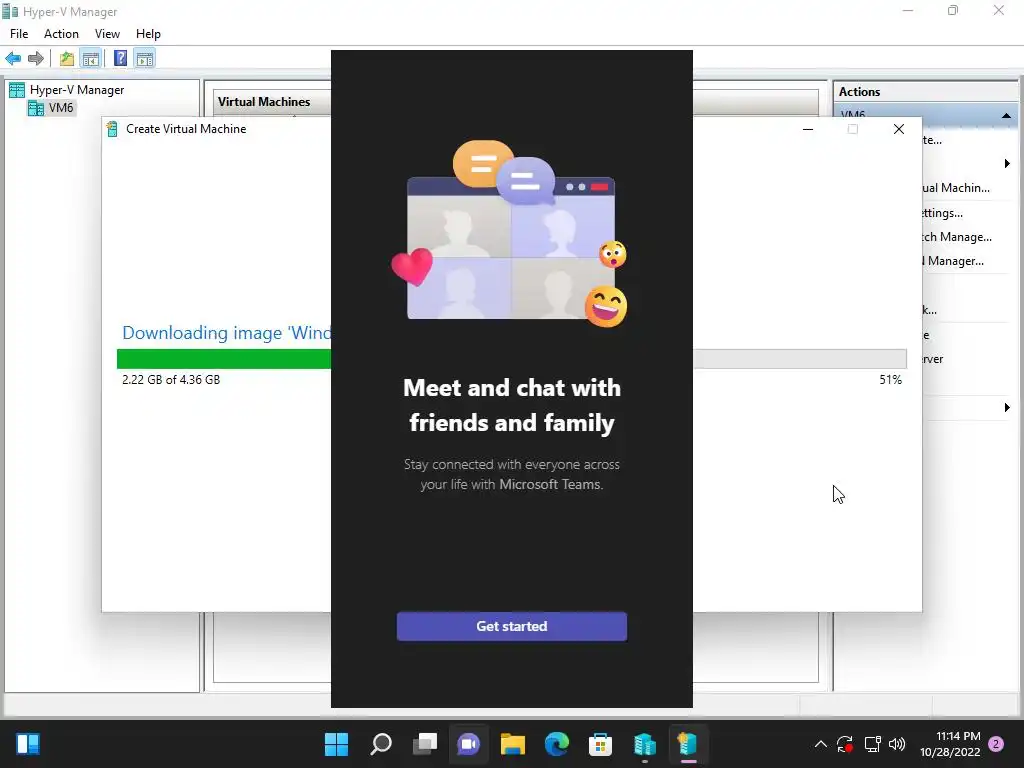Click the Import Virtual Machine action
Viewport: 1024px width, 768px height.
click(x=956, y=188)
